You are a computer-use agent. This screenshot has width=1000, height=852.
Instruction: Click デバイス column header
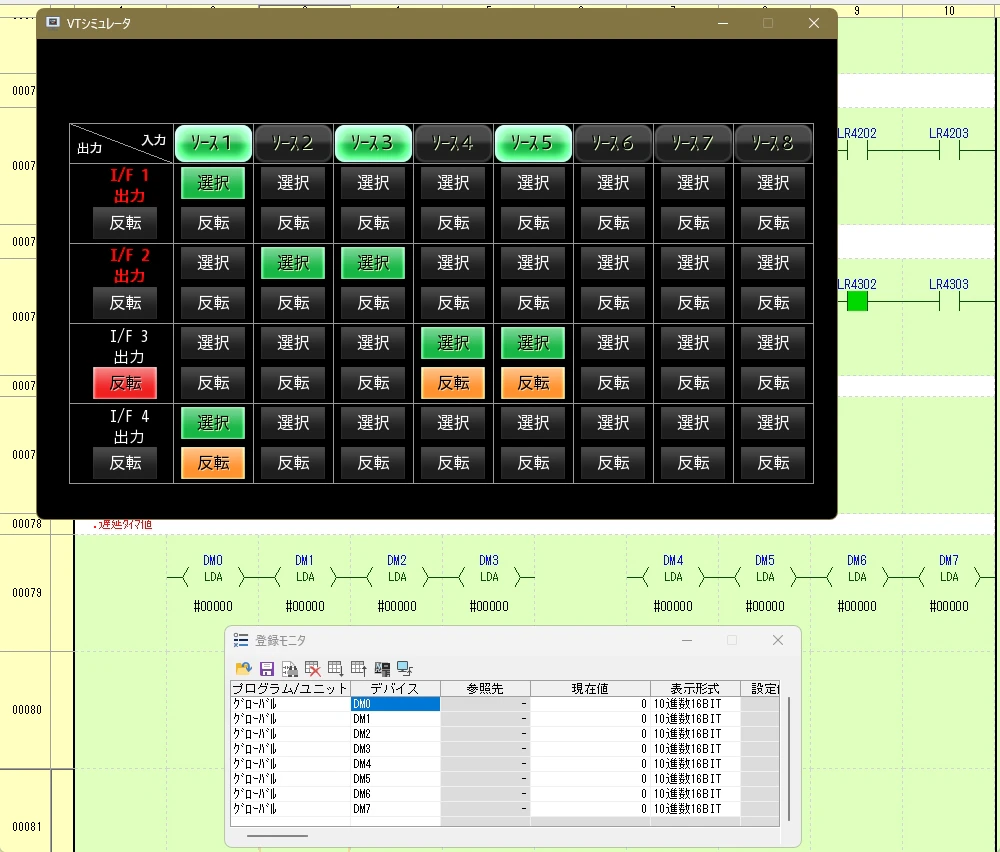click(395, 688)
